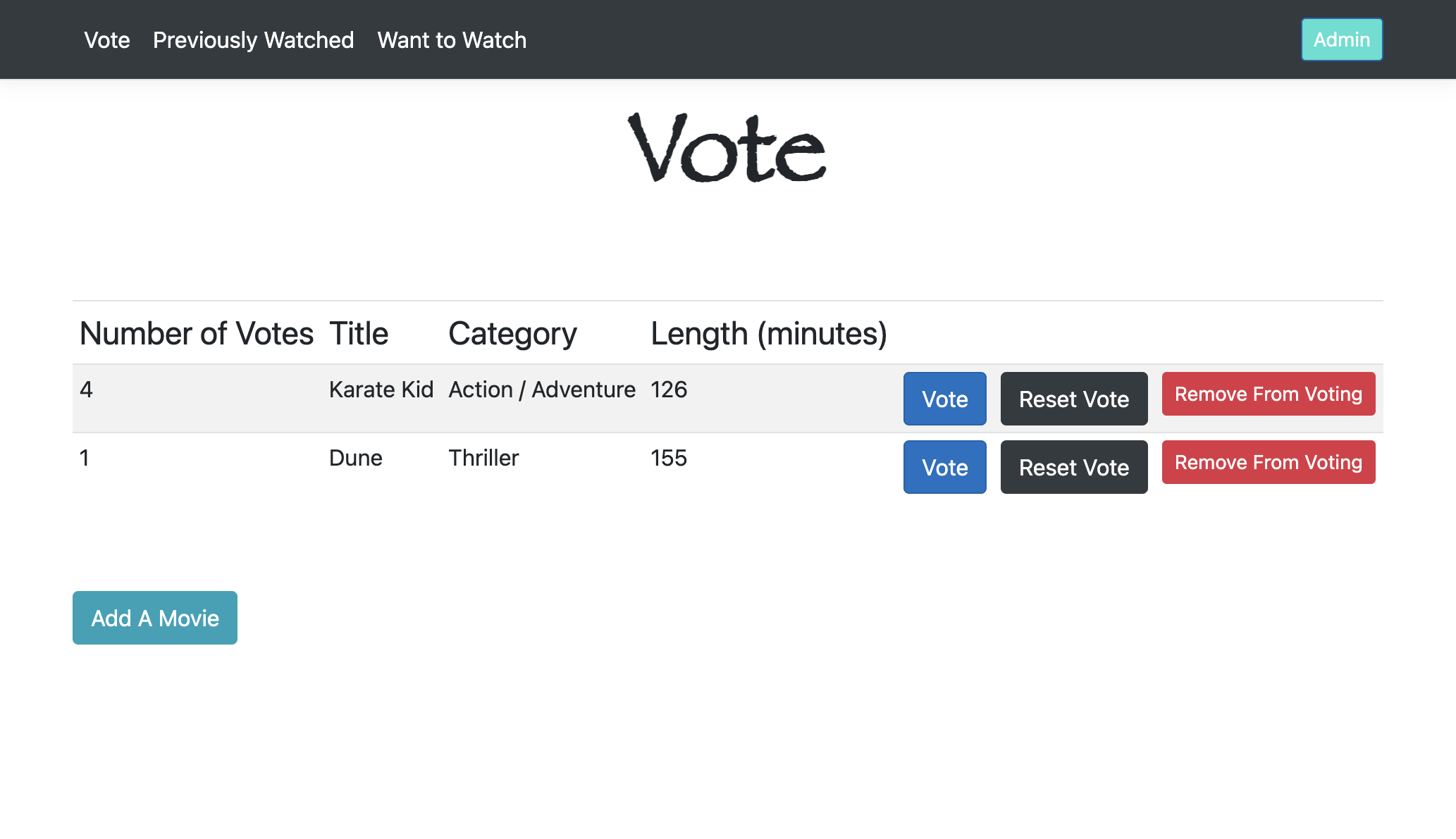Click the 126 length value
Viewport: 1456px width, 839px height.
click(x=668, y=390)
